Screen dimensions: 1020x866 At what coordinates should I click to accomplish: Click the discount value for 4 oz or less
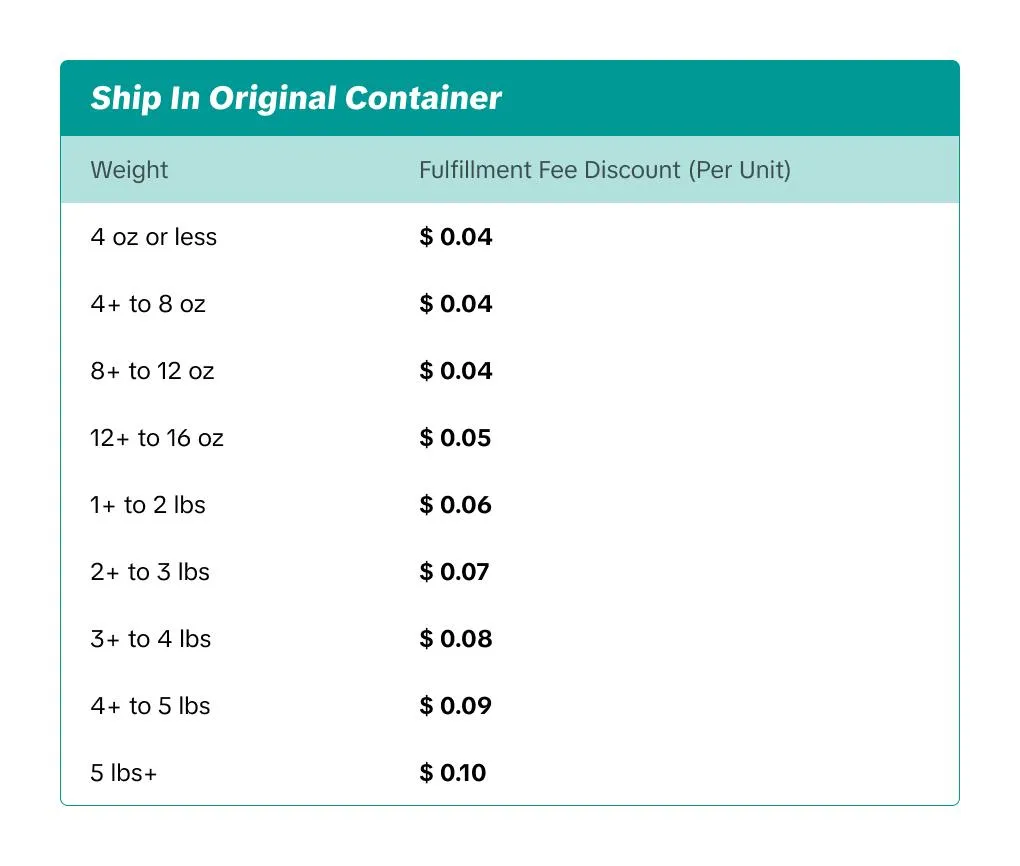[456, 238]
